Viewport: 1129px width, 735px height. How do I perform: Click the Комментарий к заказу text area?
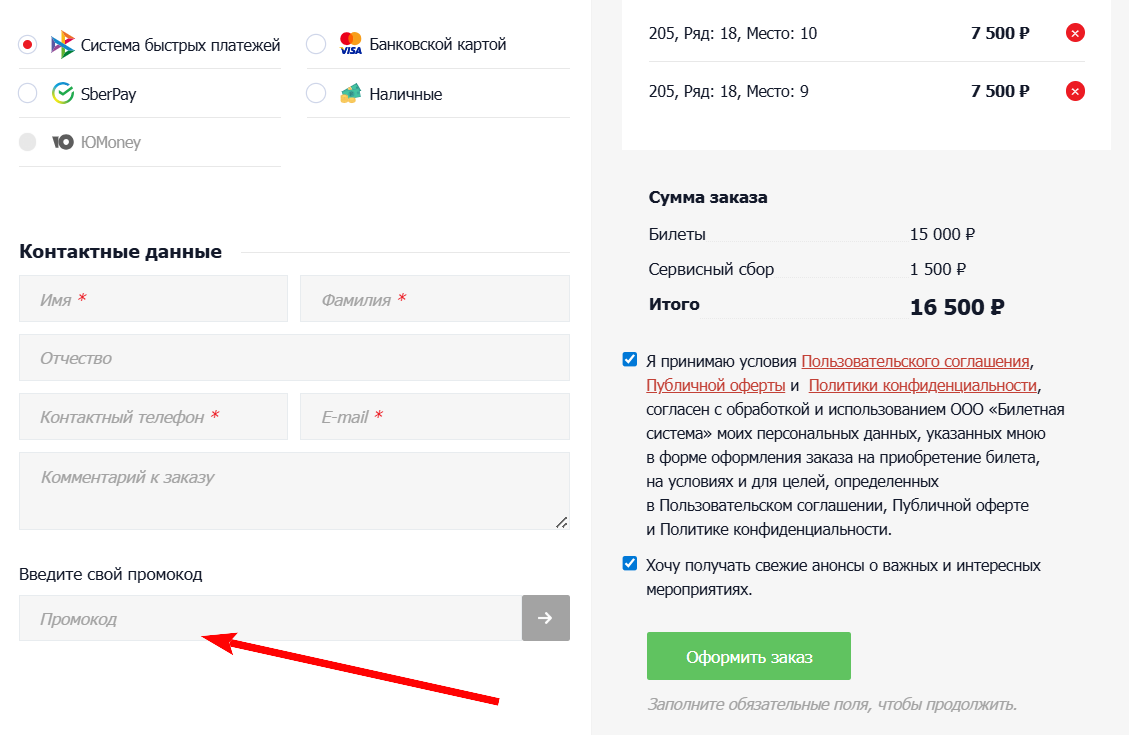[294, 490]
